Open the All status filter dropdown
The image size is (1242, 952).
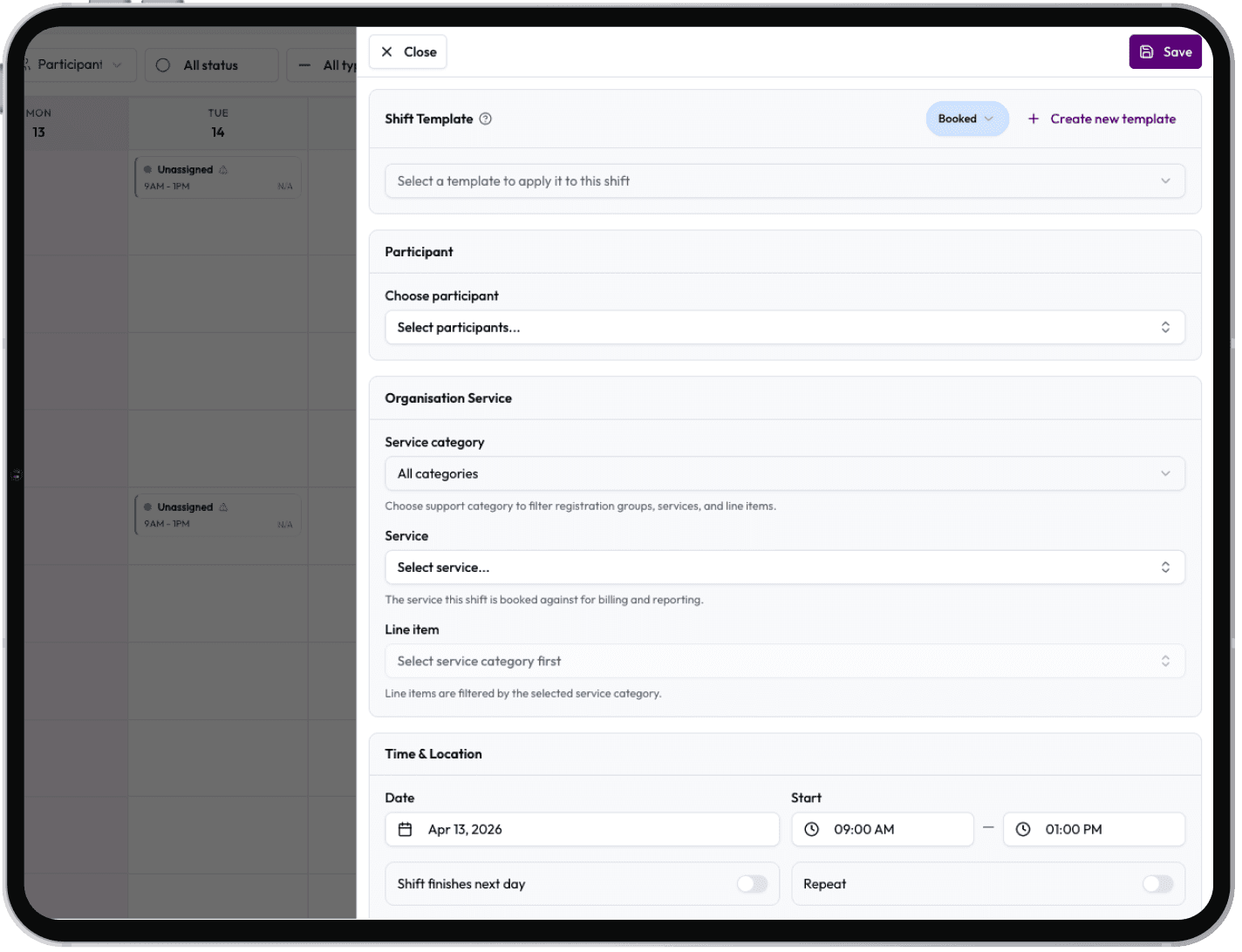212,65
